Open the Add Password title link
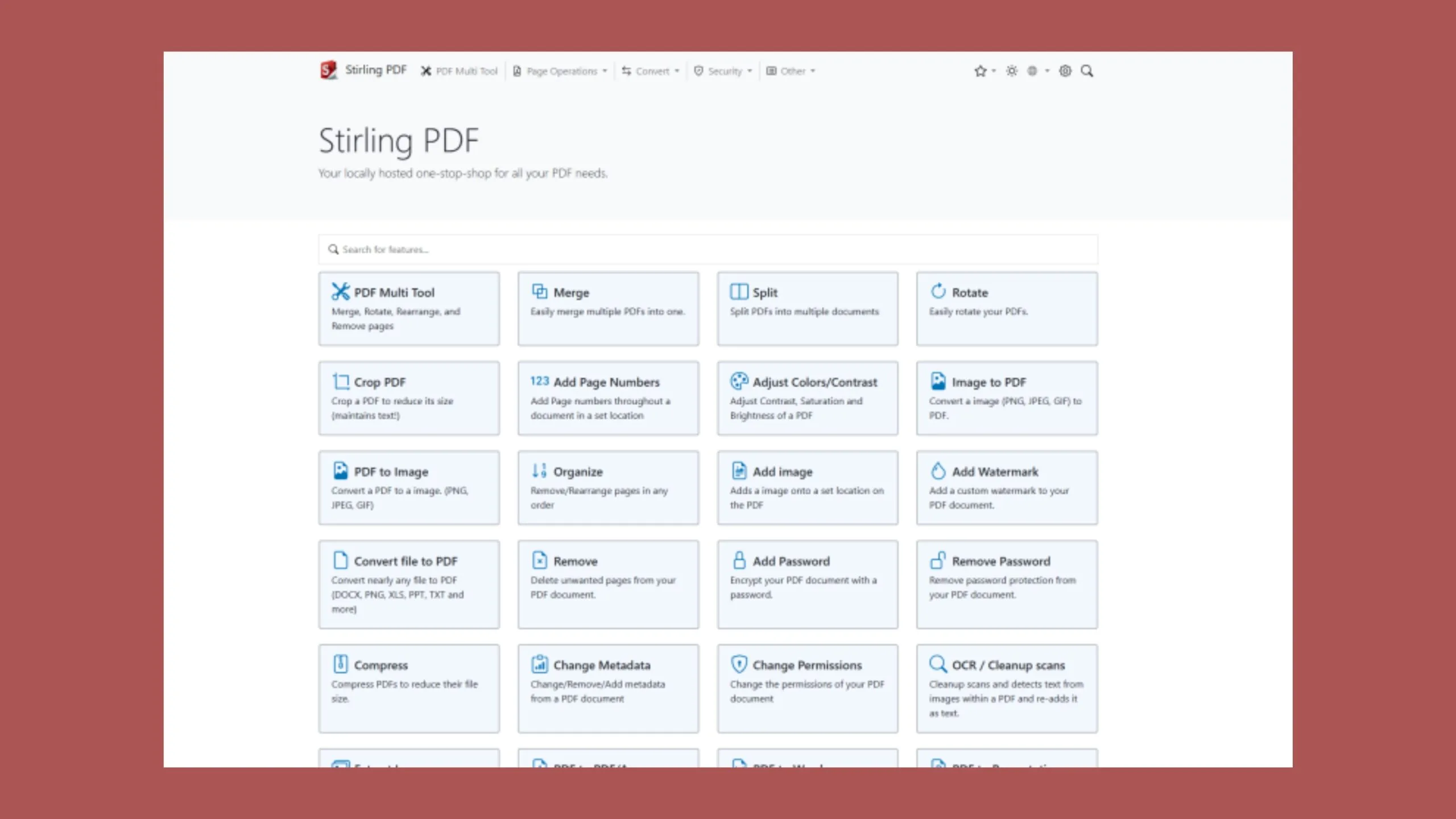This screenshot has height=819, width=1456. (x=791, y=561)
